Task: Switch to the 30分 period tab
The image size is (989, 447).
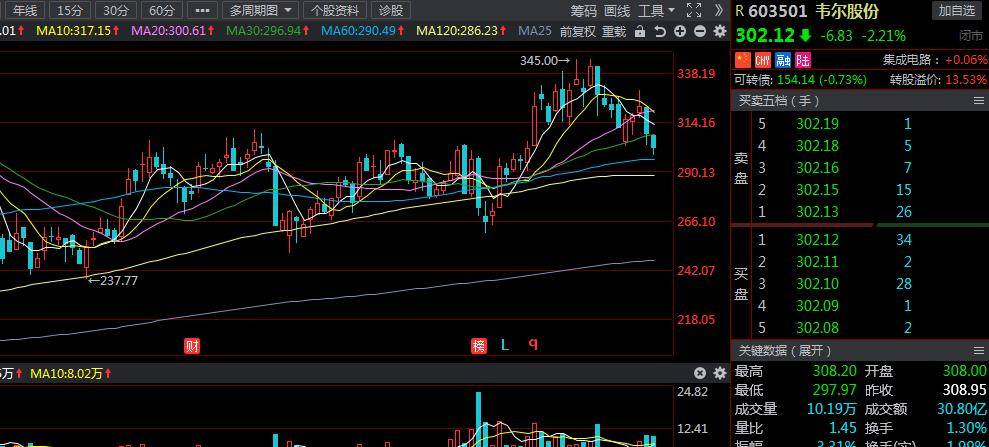Action: point(116,11)
